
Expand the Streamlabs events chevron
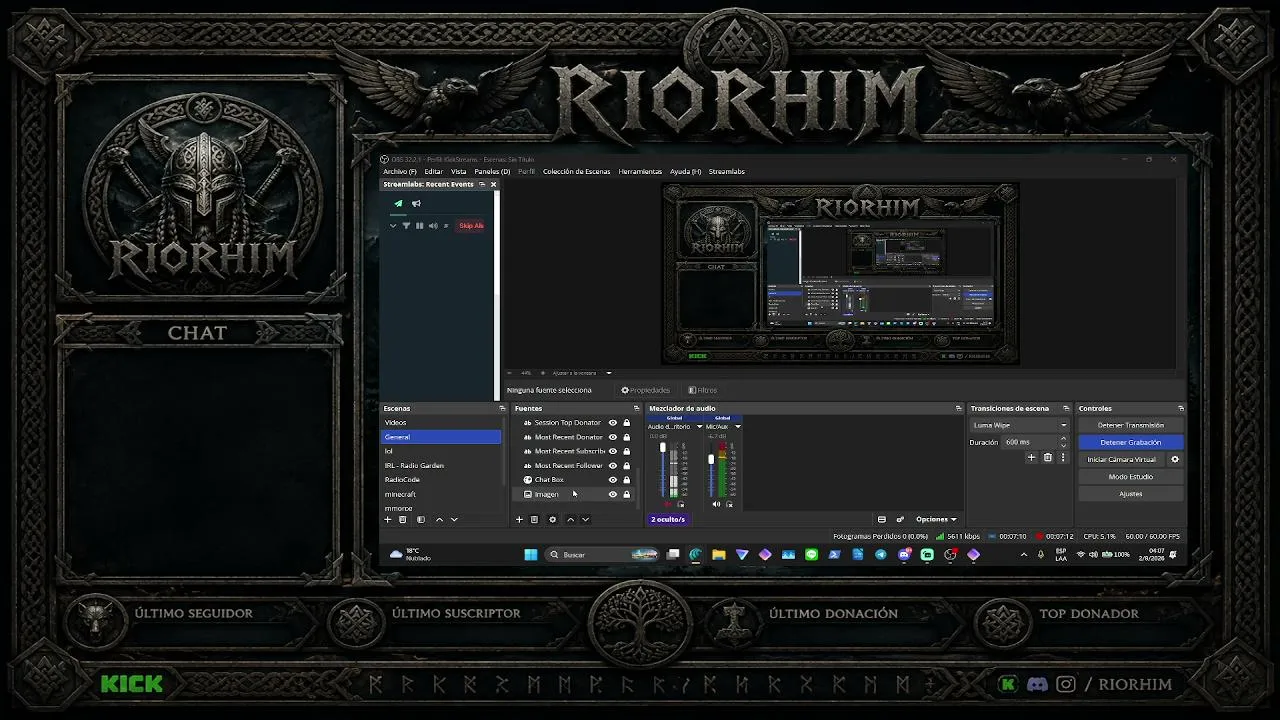tap(393, 226)
